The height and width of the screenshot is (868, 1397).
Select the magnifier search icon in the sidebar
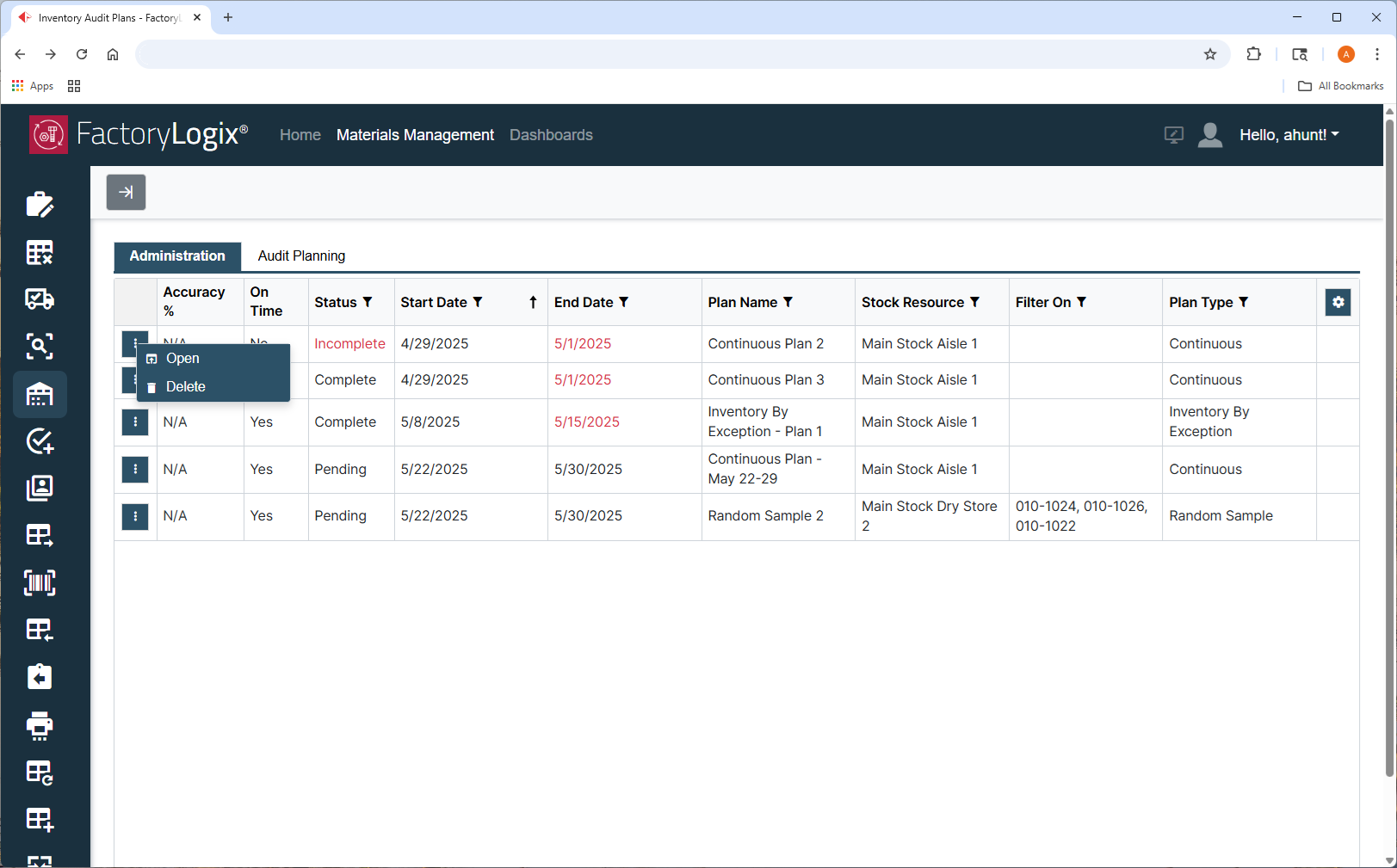[x=39, y=346]
